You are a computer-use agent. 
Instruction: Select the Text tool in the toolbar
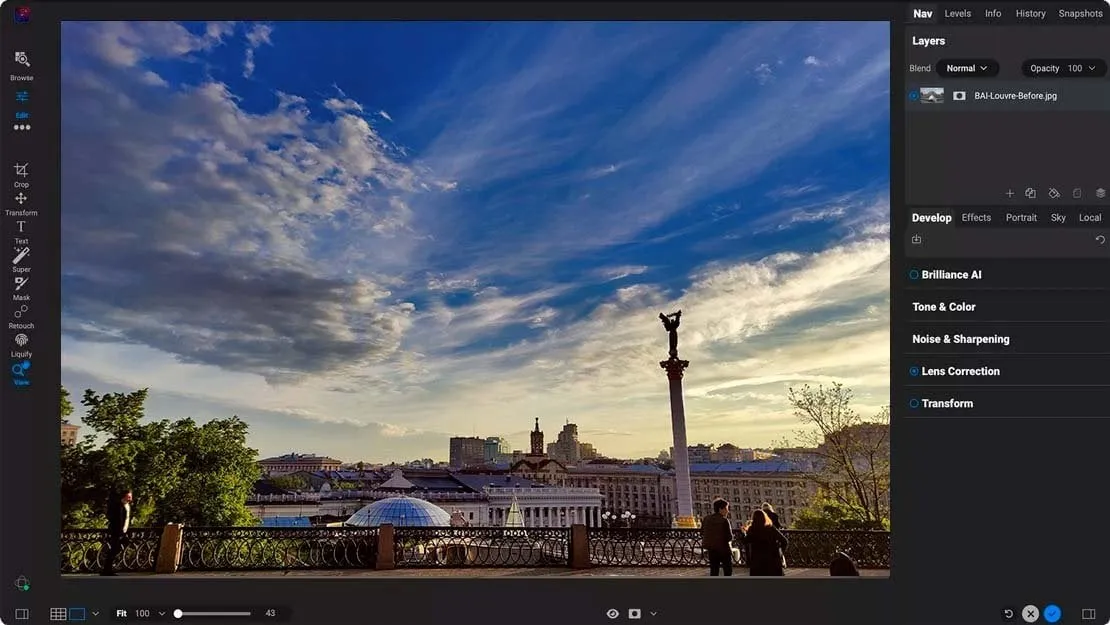tap(21, 228)
